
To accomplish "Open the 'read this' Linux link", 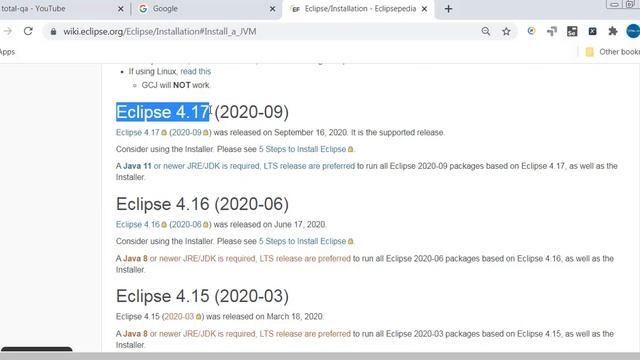I will pos(196,71).
